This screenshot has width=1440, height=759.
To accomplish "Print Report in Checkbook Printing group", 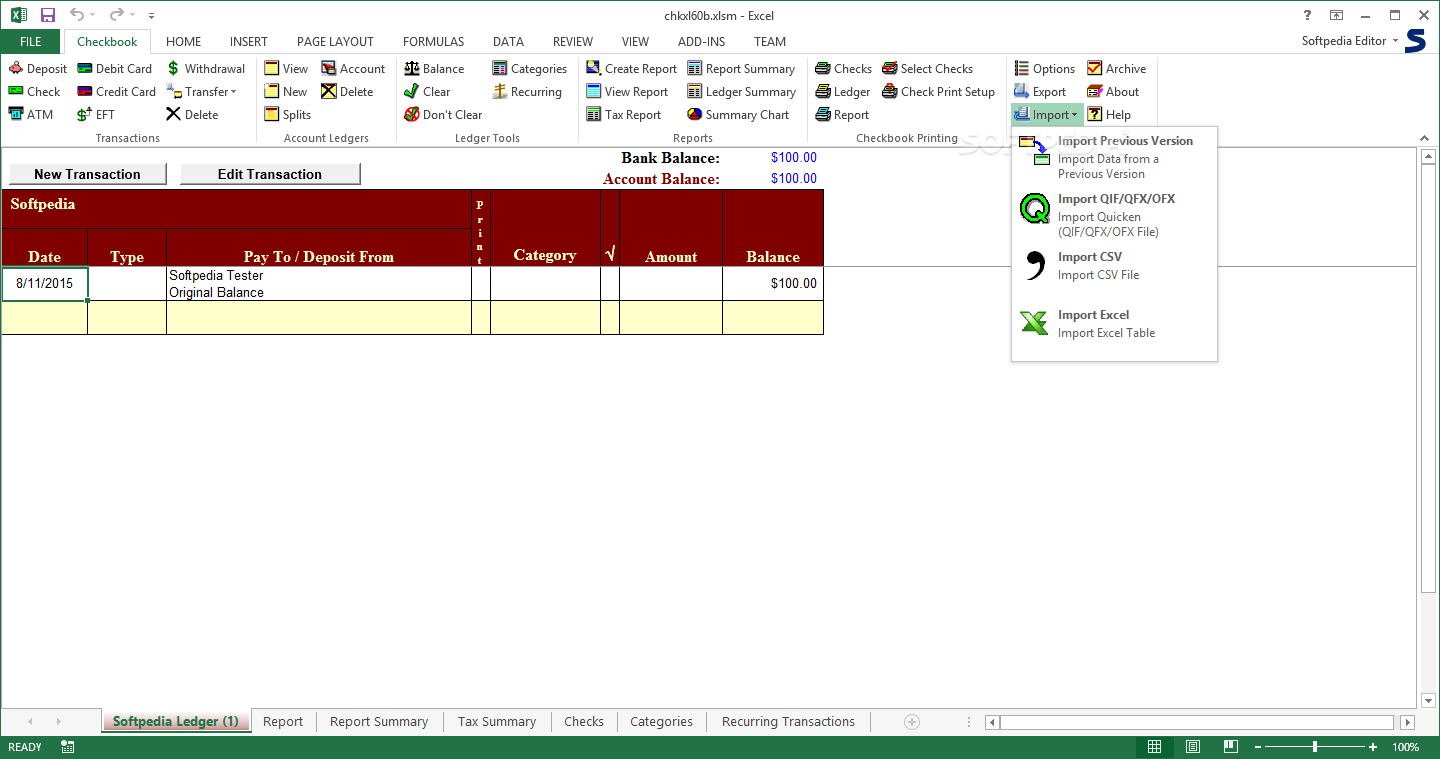I will pos(842,115).
